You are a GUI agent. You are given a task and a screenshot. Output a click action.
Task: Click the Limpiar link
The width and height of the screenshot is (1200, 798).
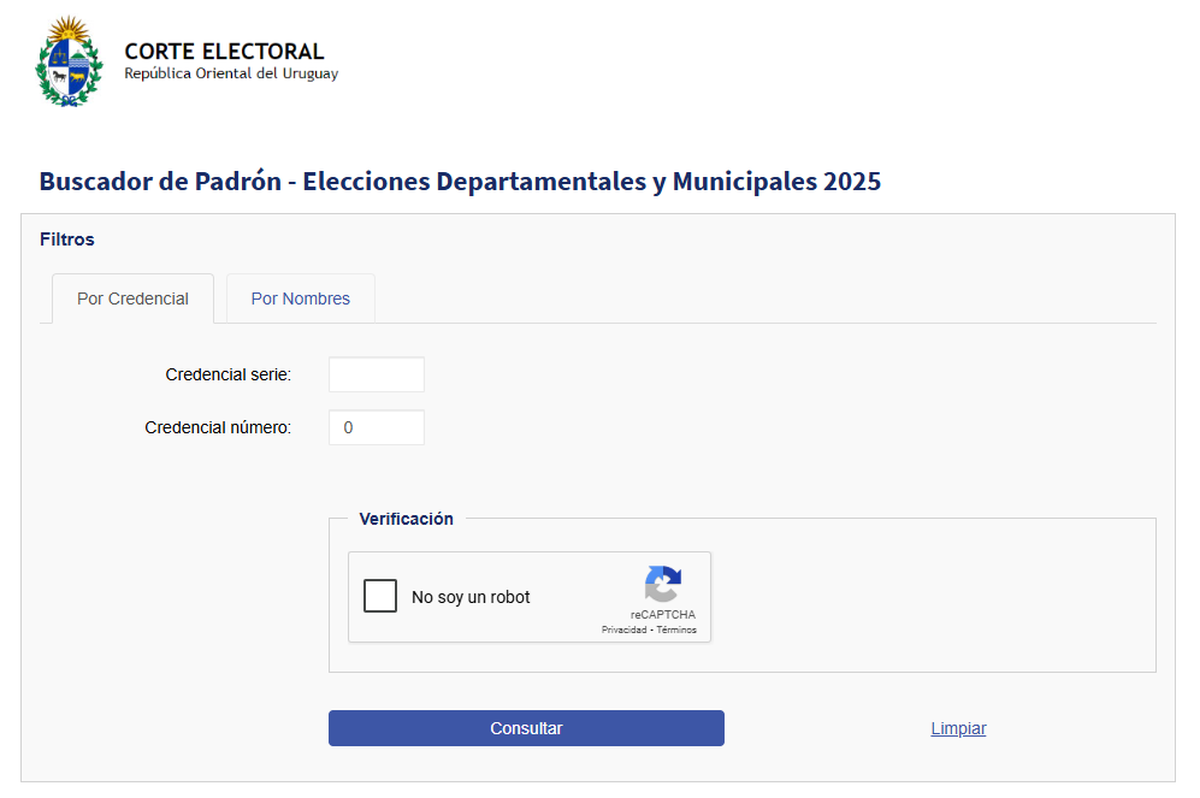[958, 728]
